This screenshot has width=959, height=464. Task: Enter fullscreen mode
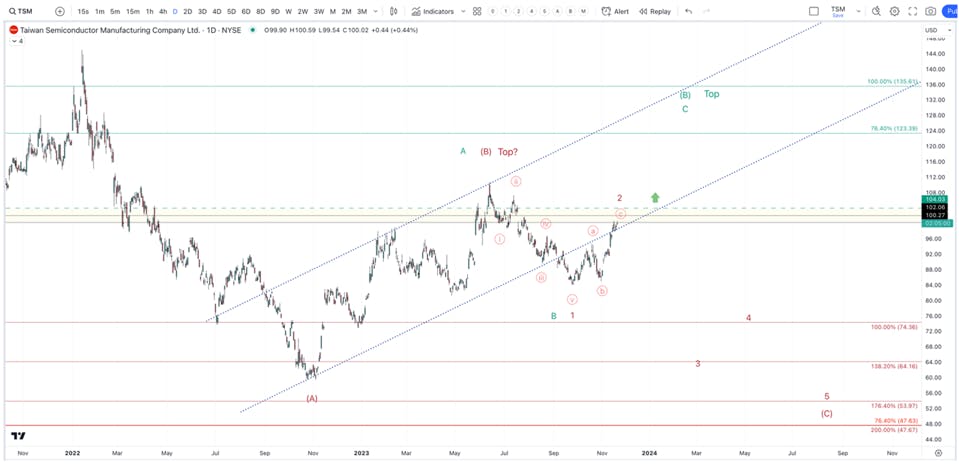coord(913,11)
